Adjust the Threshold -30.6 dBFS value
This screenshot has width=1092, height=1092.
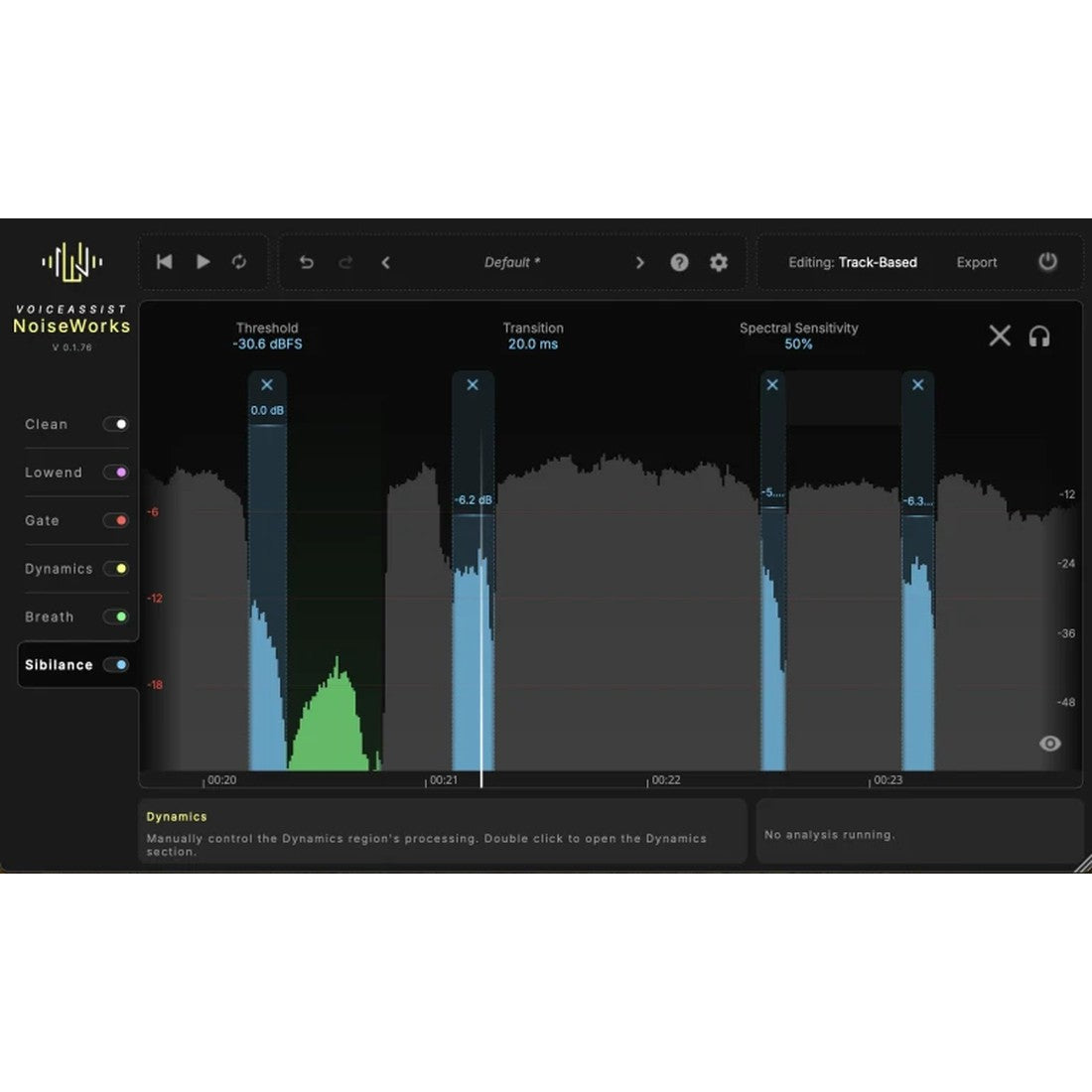tap(267, 344)
